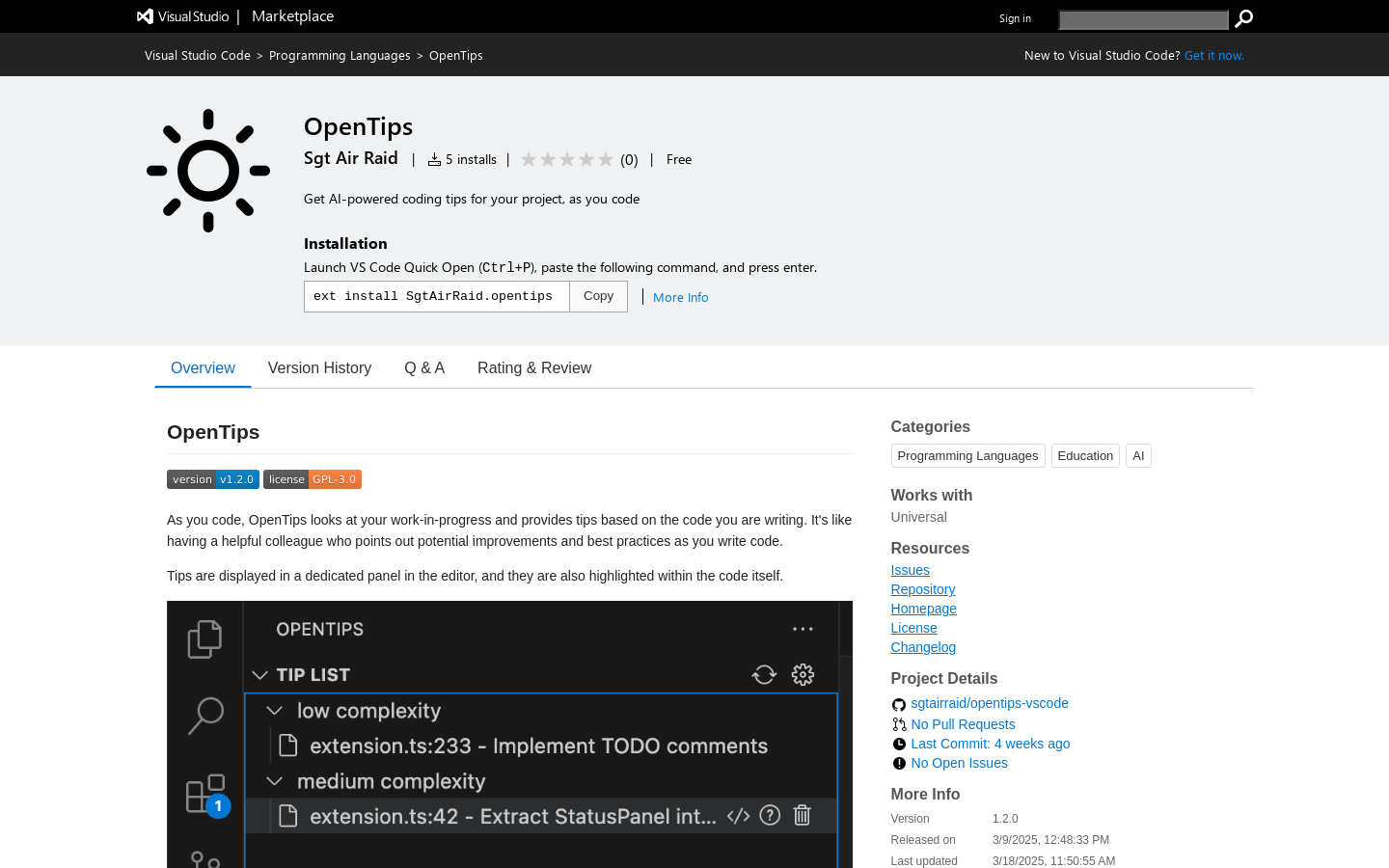Switch to Rating & Review tab
Viewport: 1389px width, 868px height.
(534, 367)
